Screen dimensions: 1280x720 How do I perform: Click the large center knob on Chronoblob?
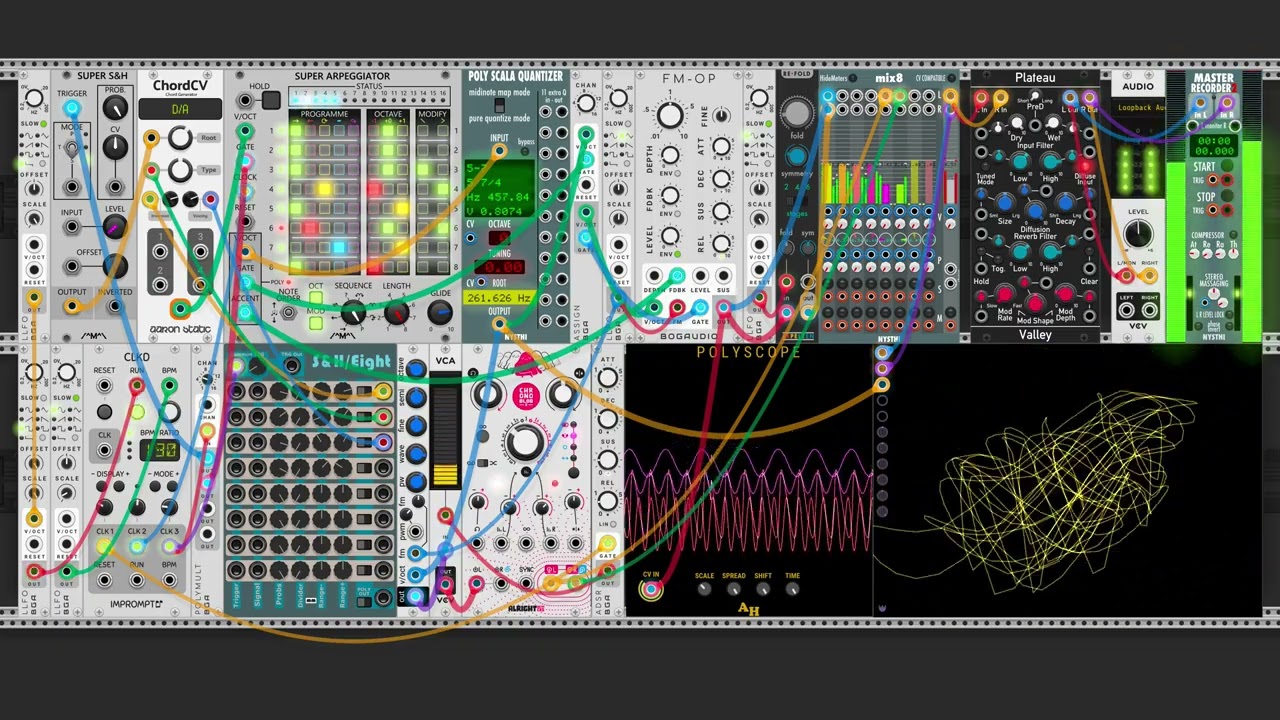click(x=525, y=443)
